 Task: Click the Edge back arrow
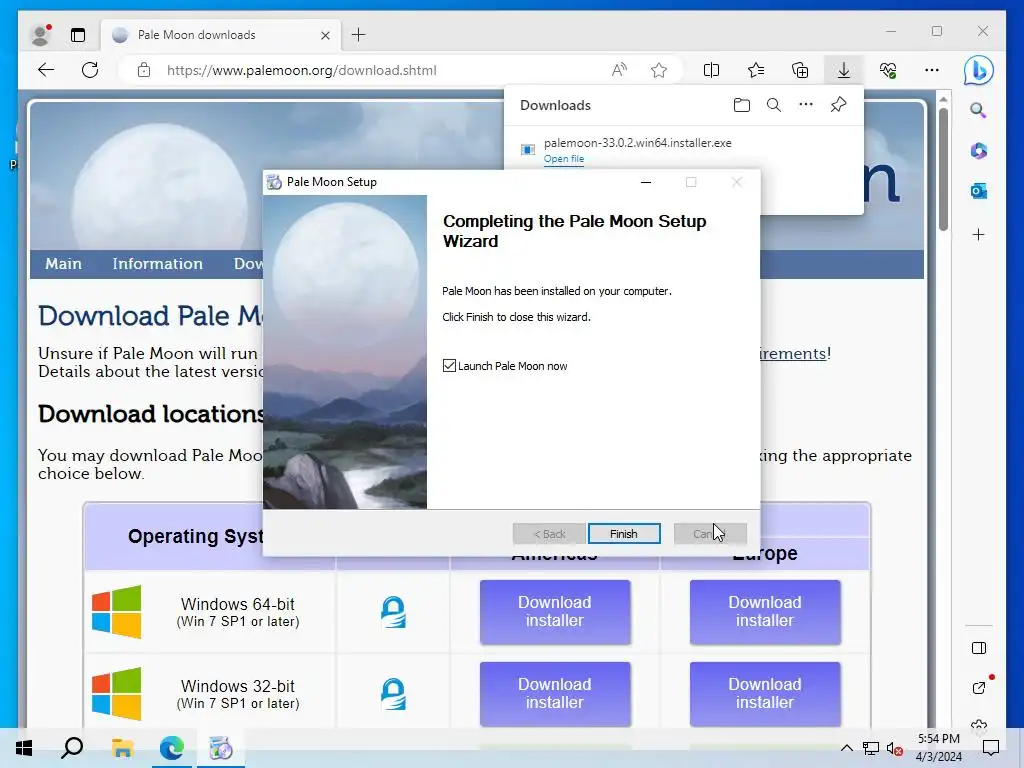46,70
